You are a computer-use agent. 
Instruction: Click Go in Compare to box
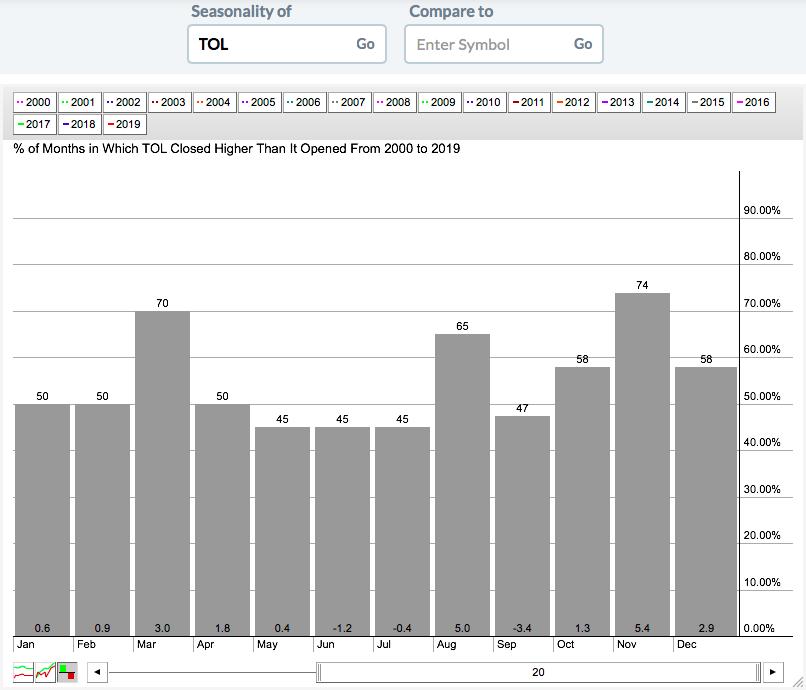[583, 44]
